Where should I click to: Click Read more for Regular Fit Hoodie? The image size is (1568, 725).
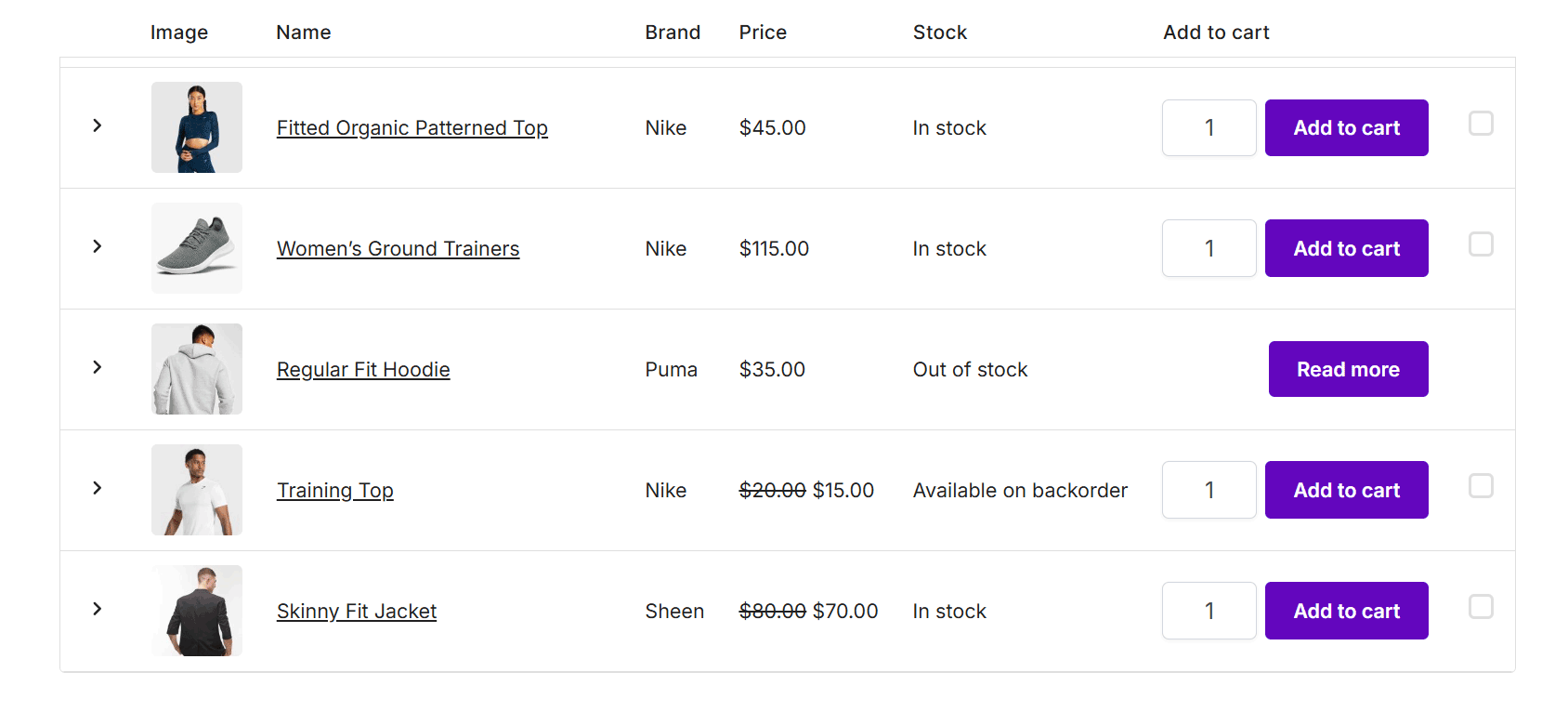[x=1348, y=369]
